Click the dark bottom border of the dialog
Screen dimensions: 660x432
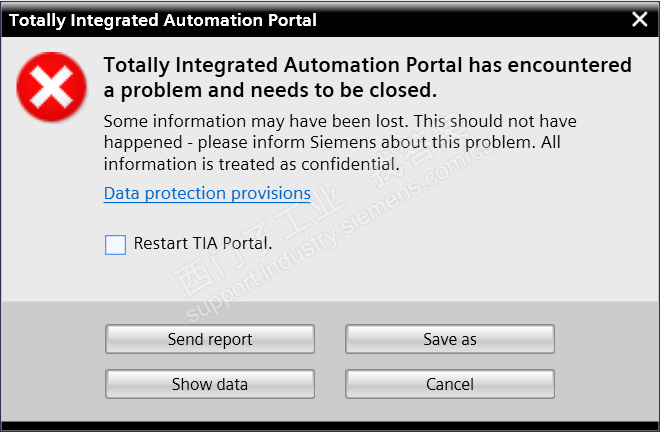click(330, 426)
